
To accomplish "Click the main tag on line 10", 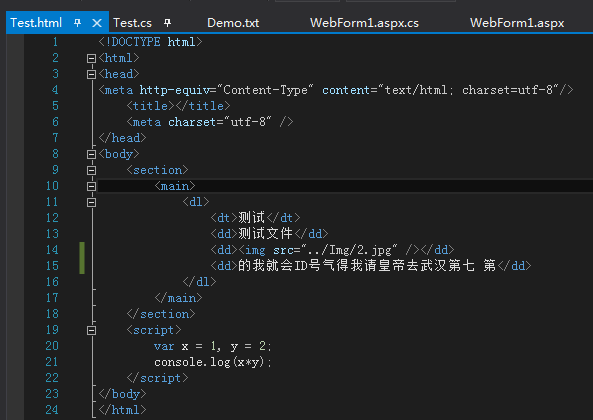I will click(x=175, y=186).
